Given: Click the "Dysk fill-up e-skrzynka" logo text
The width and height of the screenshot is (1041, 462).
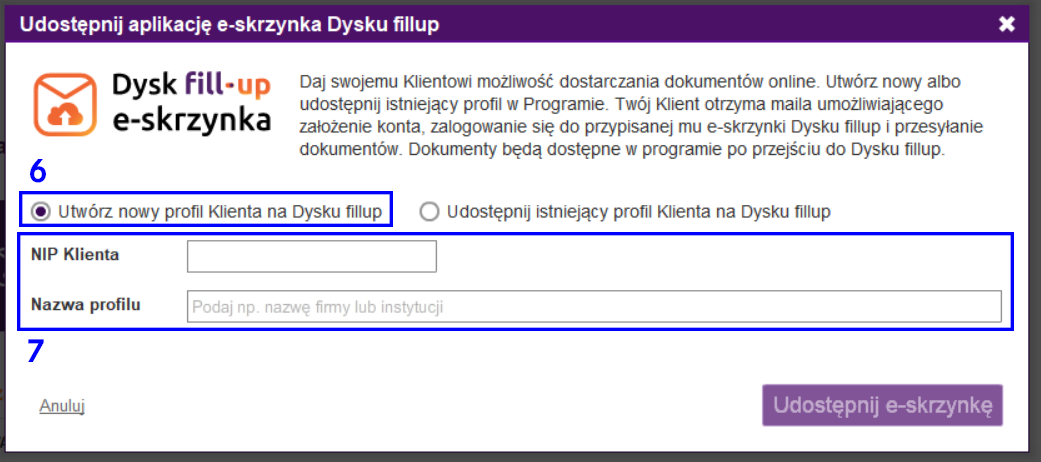Looking at the screenshot, I should coord(191,103).
